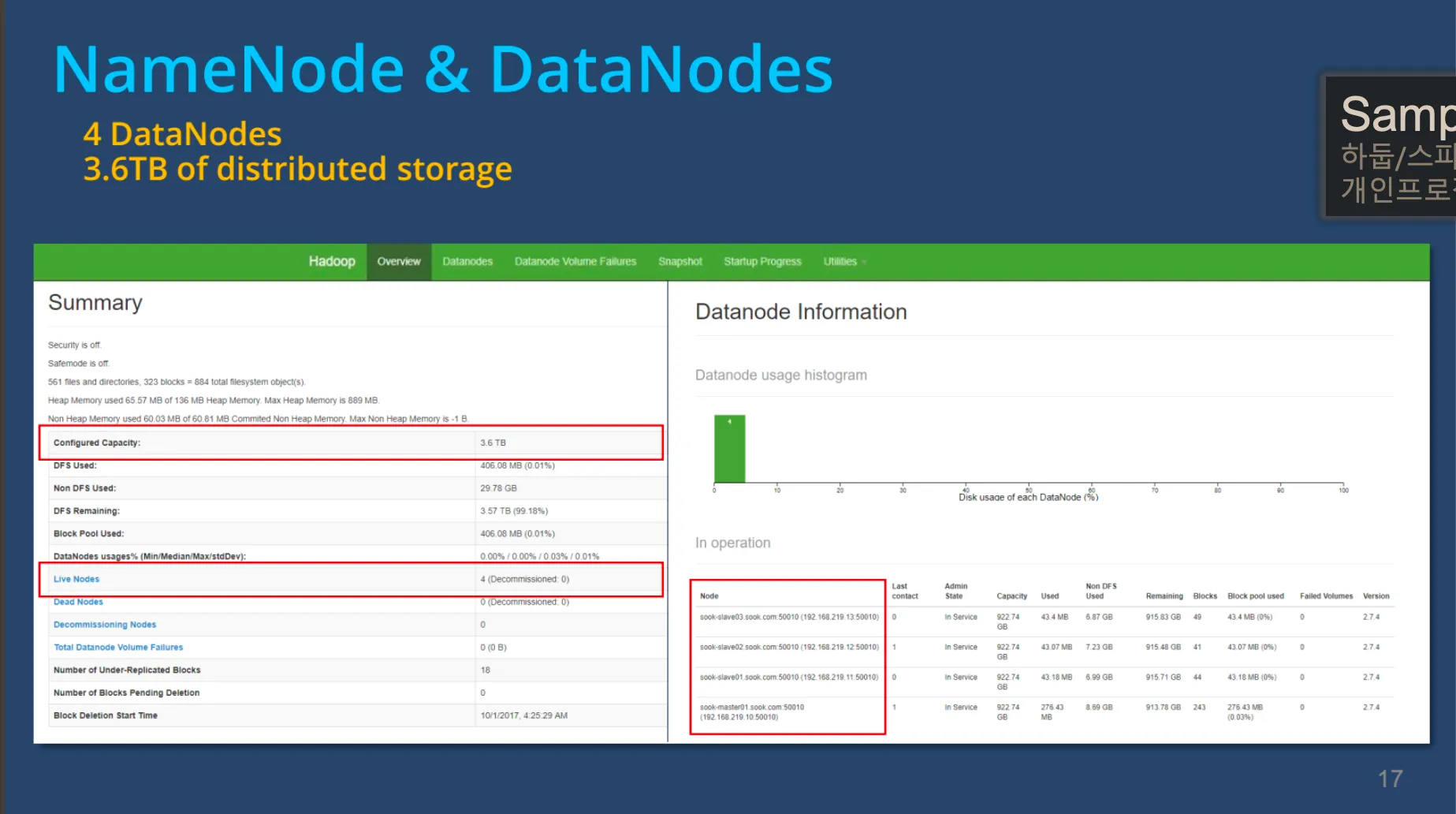Viewport: 1456px width, 814px height.
Task: Open the Startup Progress tab
Action: click(762, 262)
